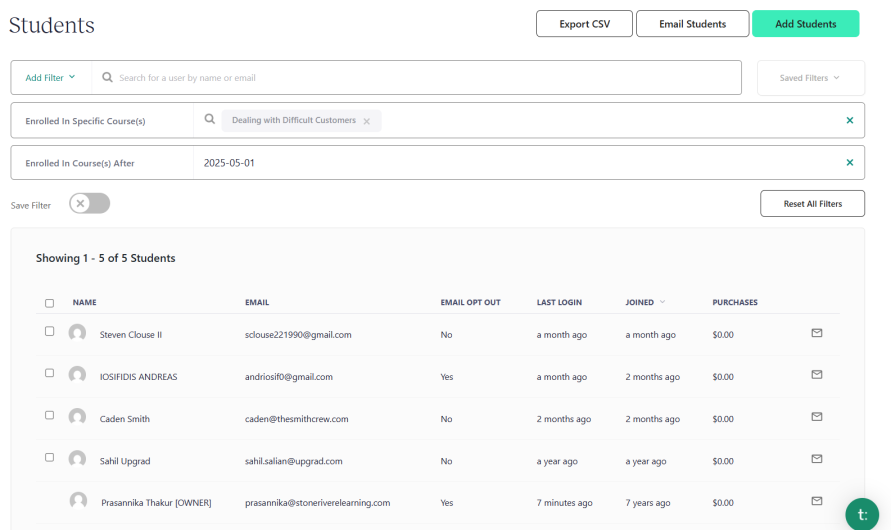
Task: Click the EMAIL column header
Action: (x=257, y=302)
